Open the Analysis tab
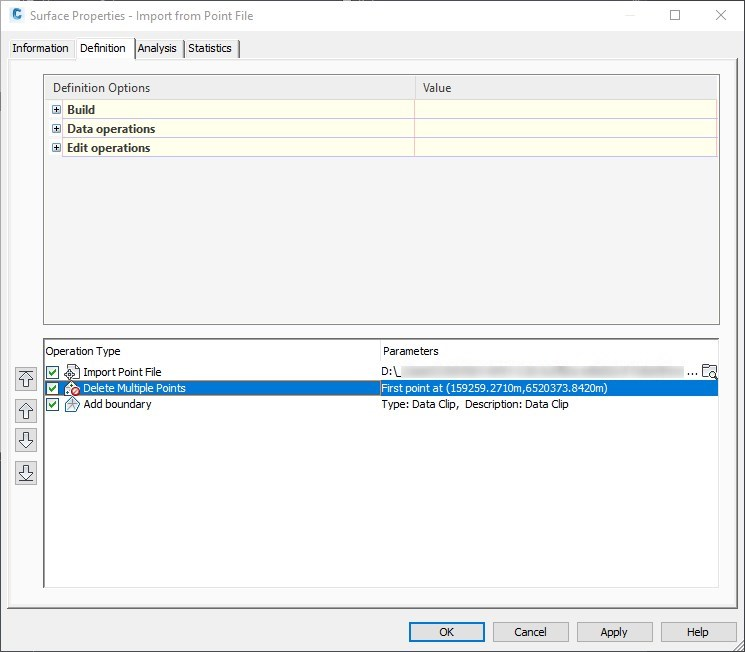 pyautogui.click(x=157, y=48)
